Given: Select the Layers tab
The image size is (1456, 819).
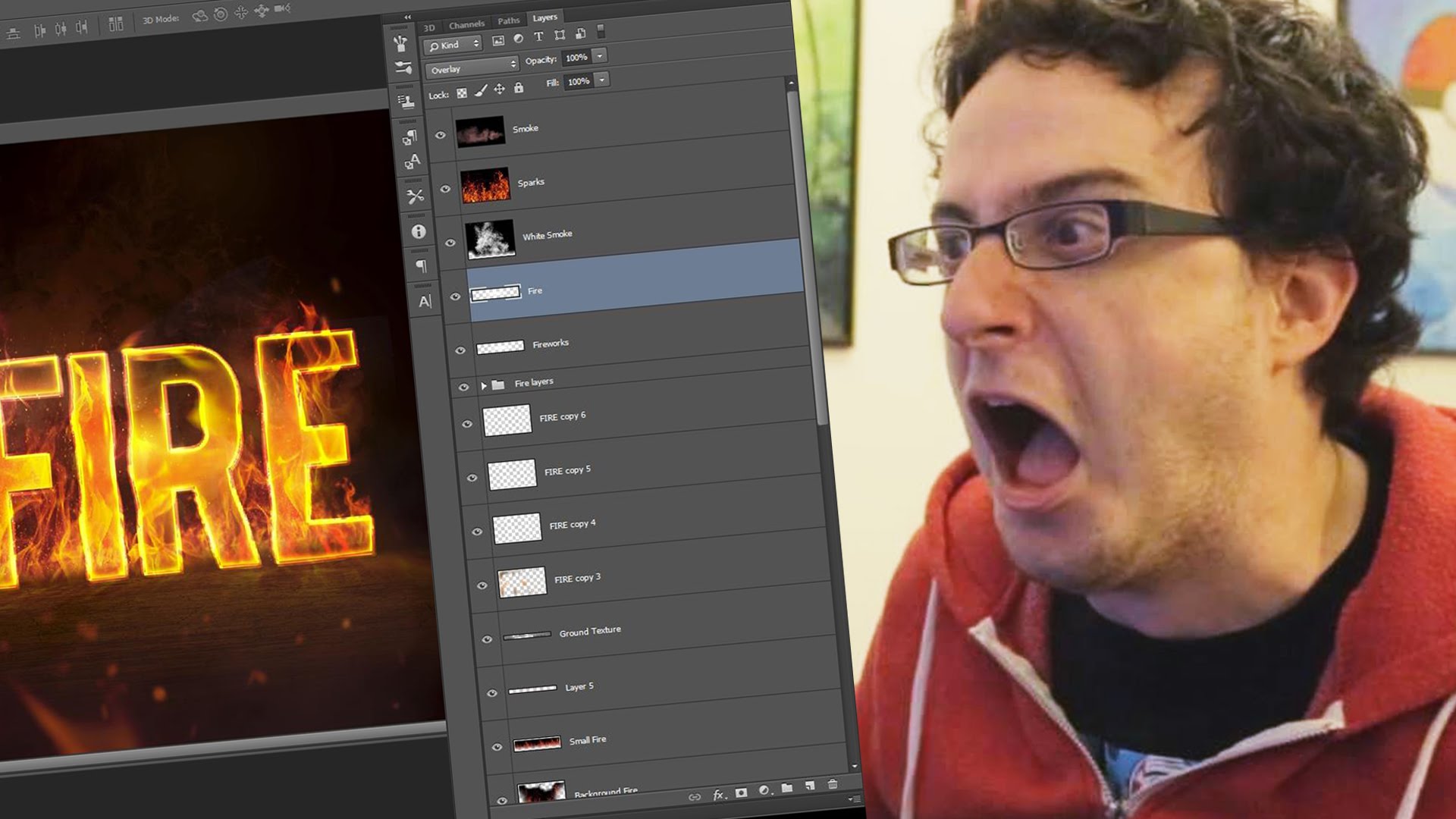Looking at the screenshot, I should point(544,17).
